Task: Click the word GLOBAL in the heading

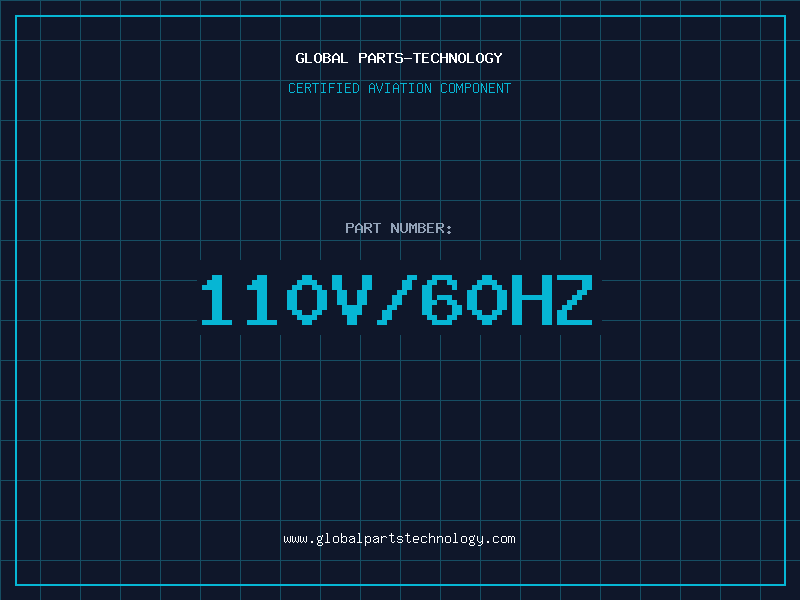Action: (x=322, y=58)
